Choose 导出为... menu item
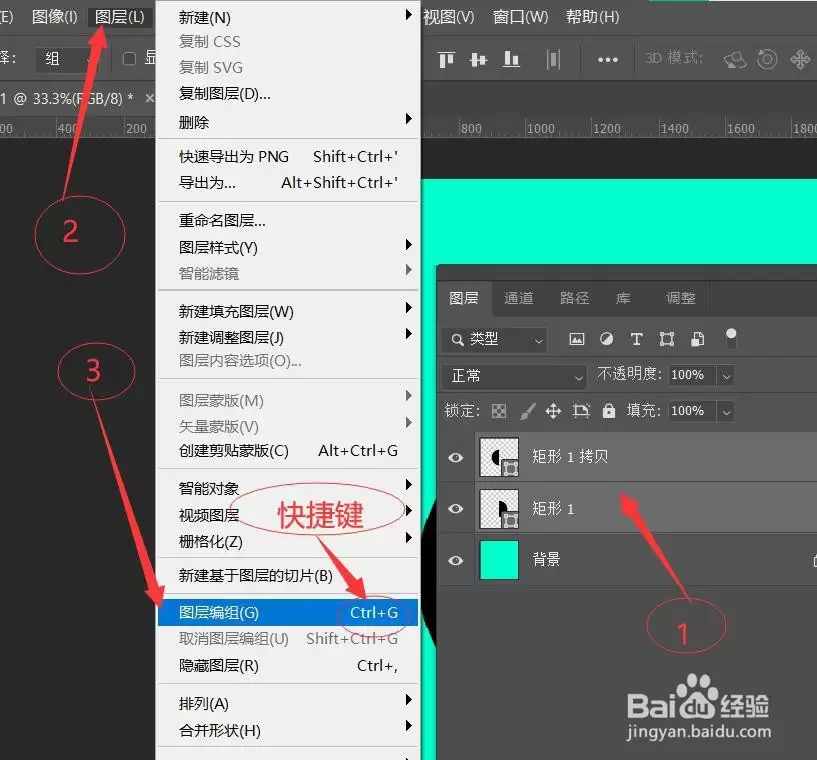Viewport: 817px width, 760px height. click(x=288, y=183)
